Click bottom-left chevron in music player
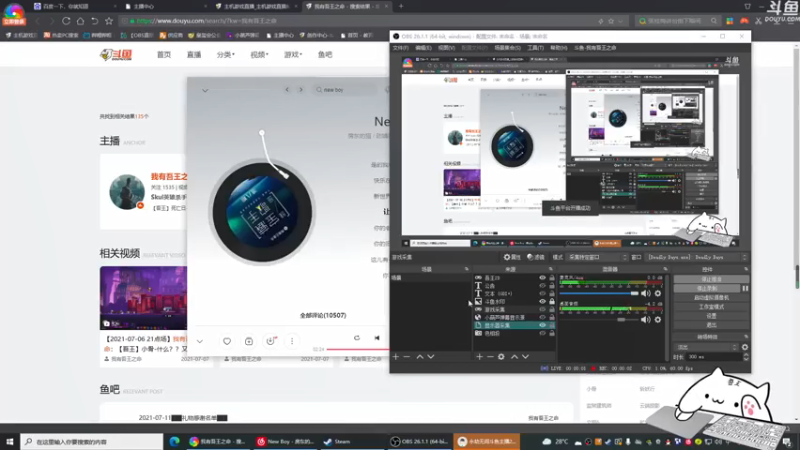The width and height of the screenshot is (800, 450). (200, 341)
